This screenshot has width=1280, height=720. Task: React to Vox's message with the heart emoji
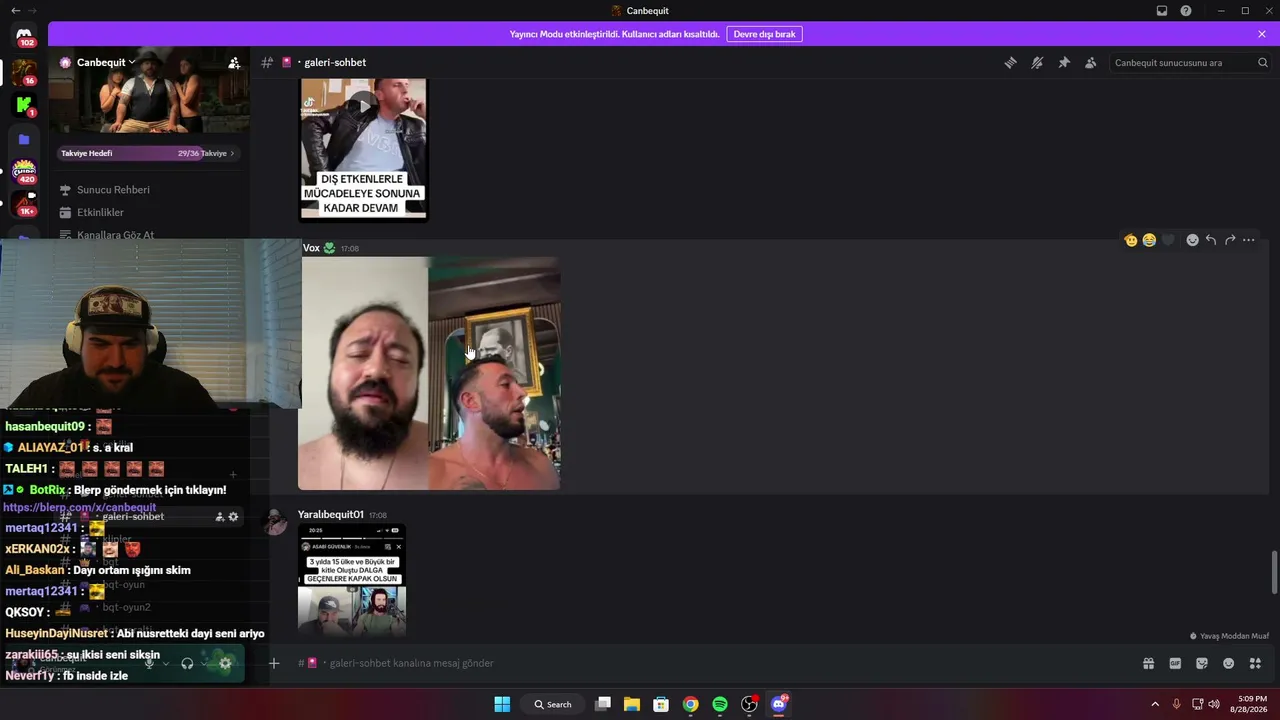pyautogui.click(x=1167, y=240)
